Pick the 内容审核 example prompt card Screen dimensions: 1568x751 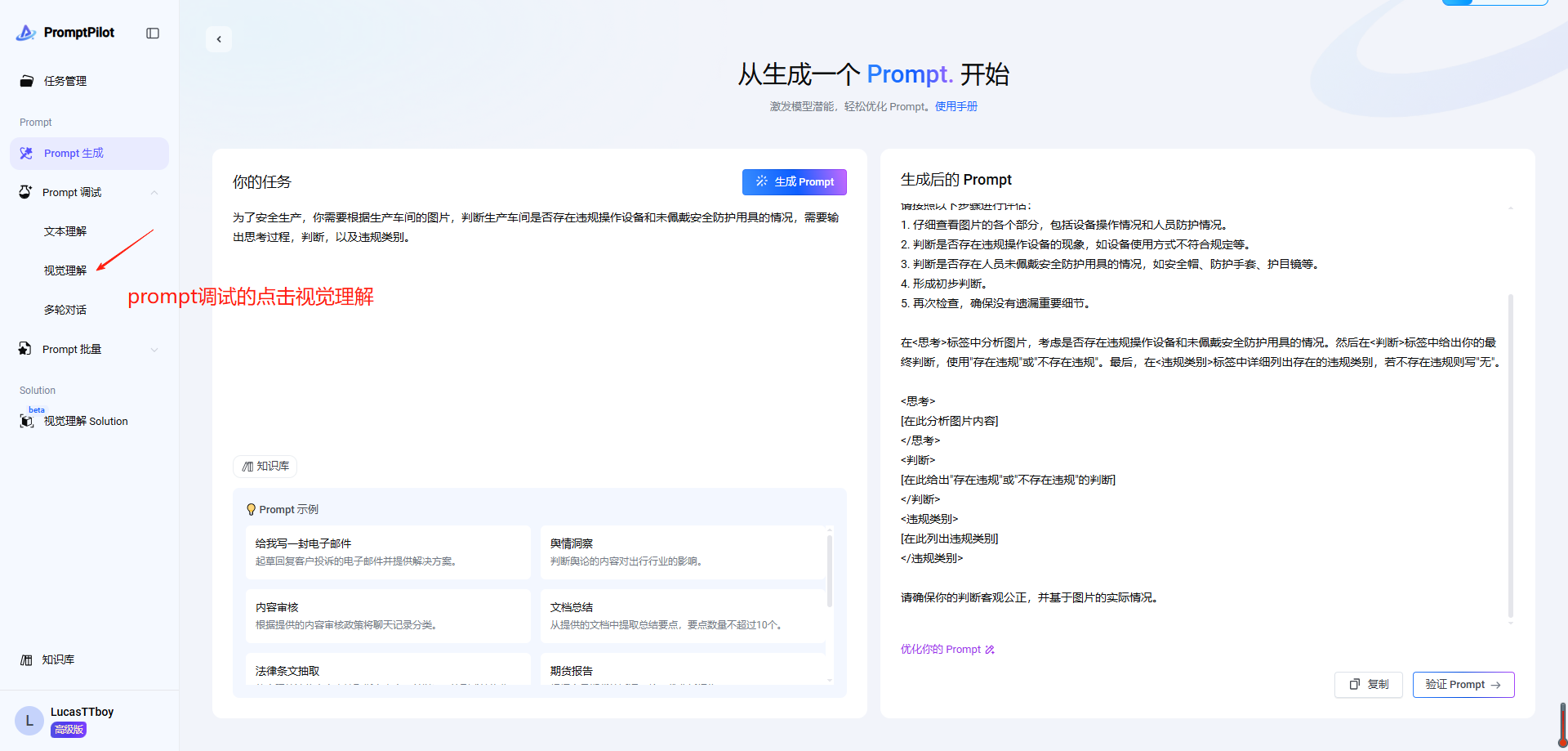click(388, 615)
